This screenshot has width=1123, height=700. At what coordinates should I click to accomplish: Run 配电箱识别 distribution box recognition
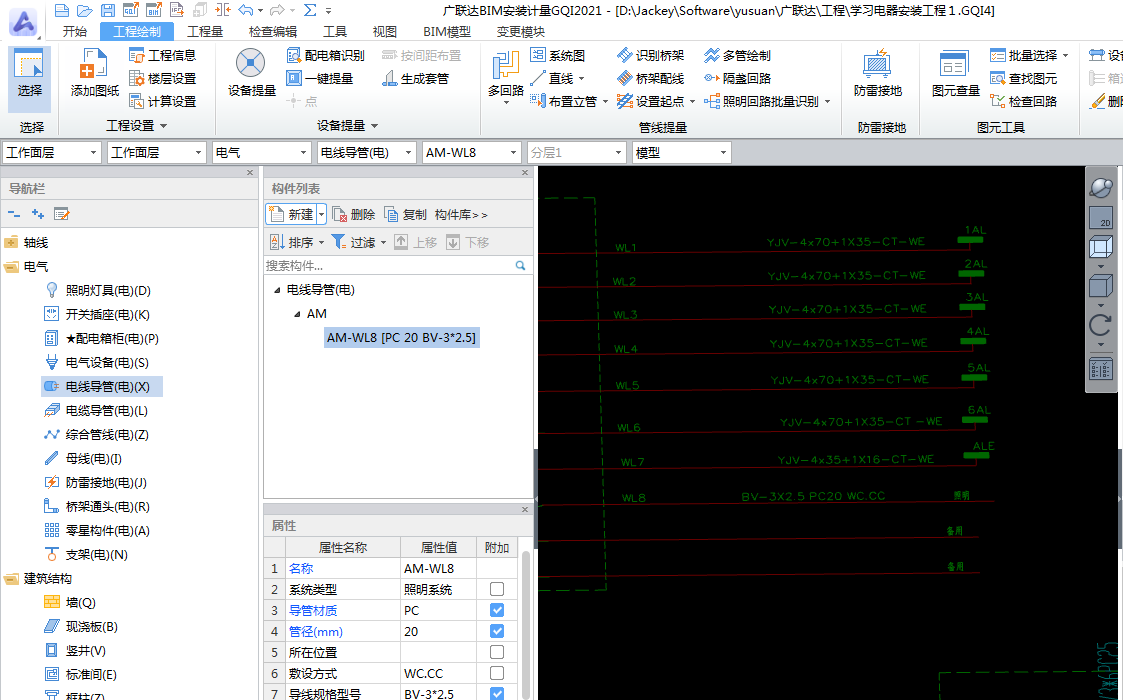pyautogui.click(x=325, y=55)
